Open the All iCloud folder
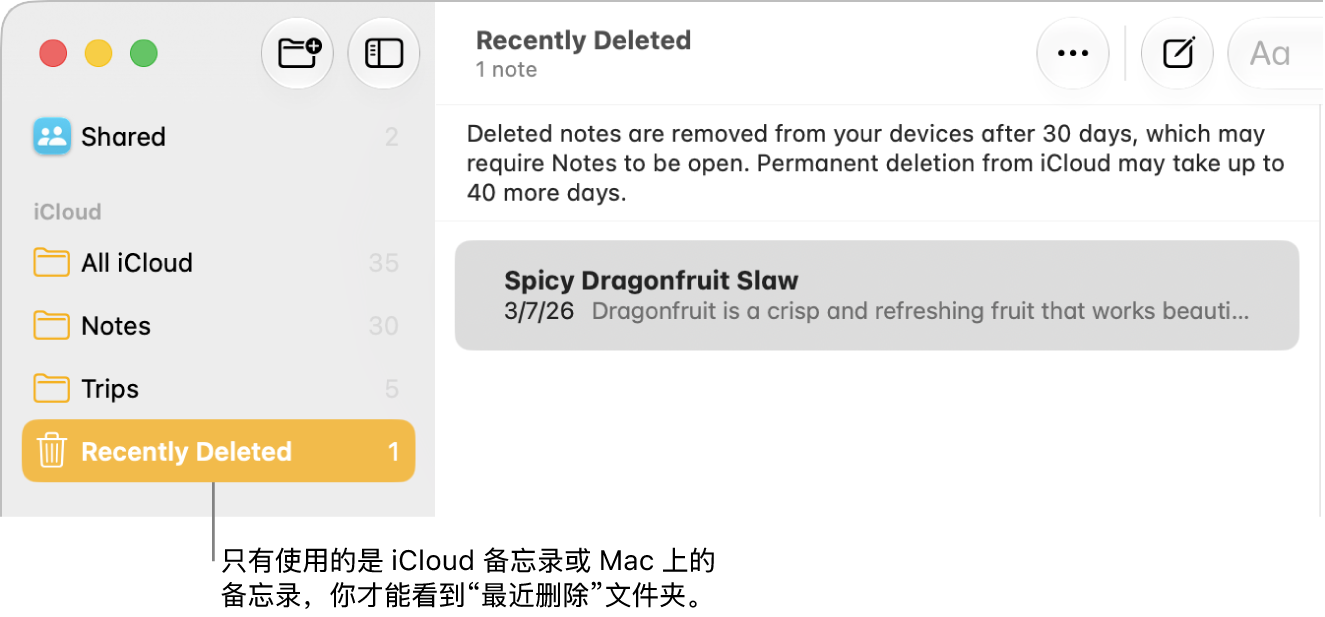Viewport: 1325px width, 617px height. coord(218,263)
